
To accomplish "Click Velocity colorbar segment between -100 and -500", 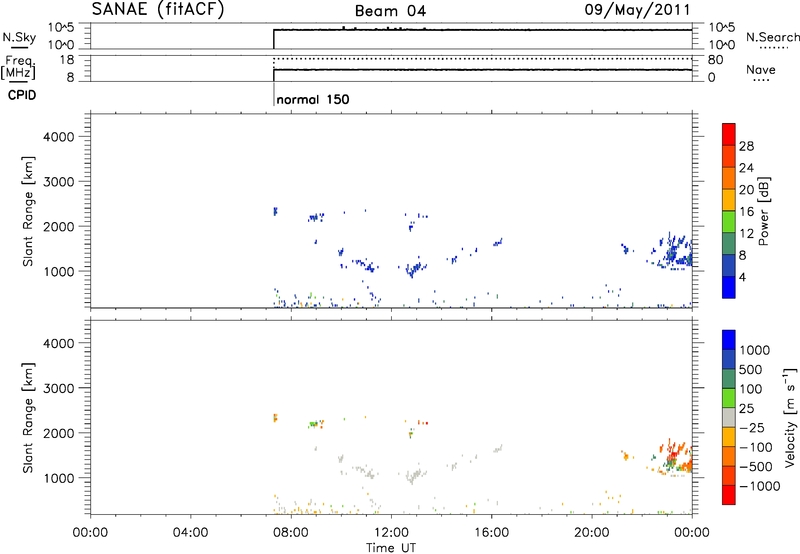I will tap(729, 456).
